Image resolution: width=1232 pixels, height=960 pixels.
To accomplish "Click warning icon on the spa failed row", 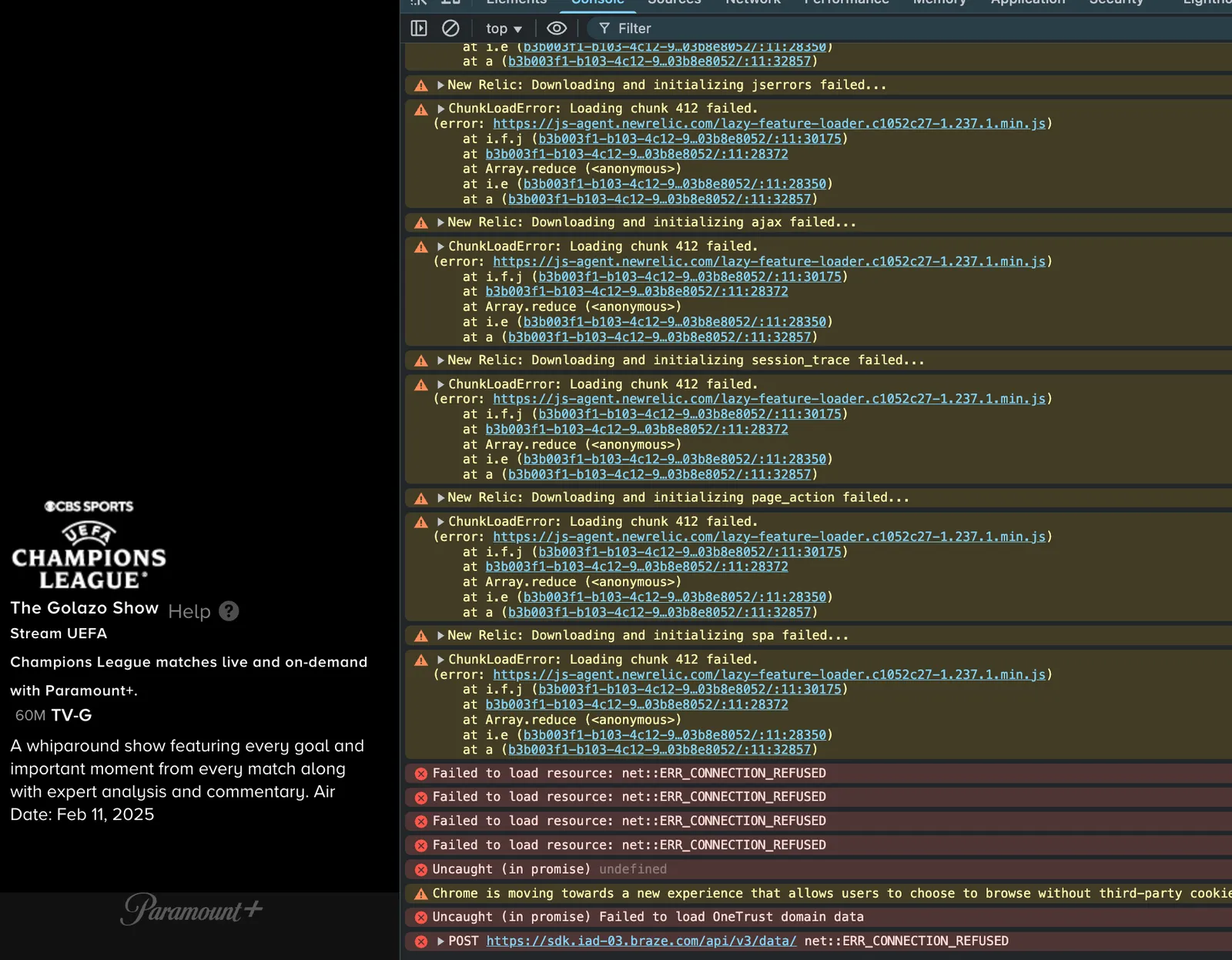I will (421, 637).
